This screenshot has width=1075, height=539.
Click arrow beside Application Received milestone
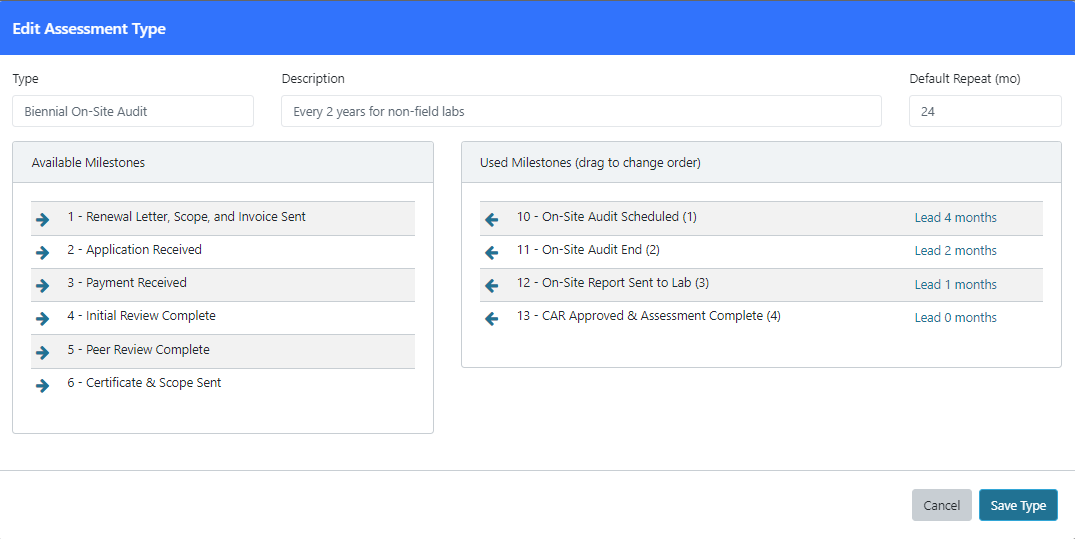click(x=43, y=252)
